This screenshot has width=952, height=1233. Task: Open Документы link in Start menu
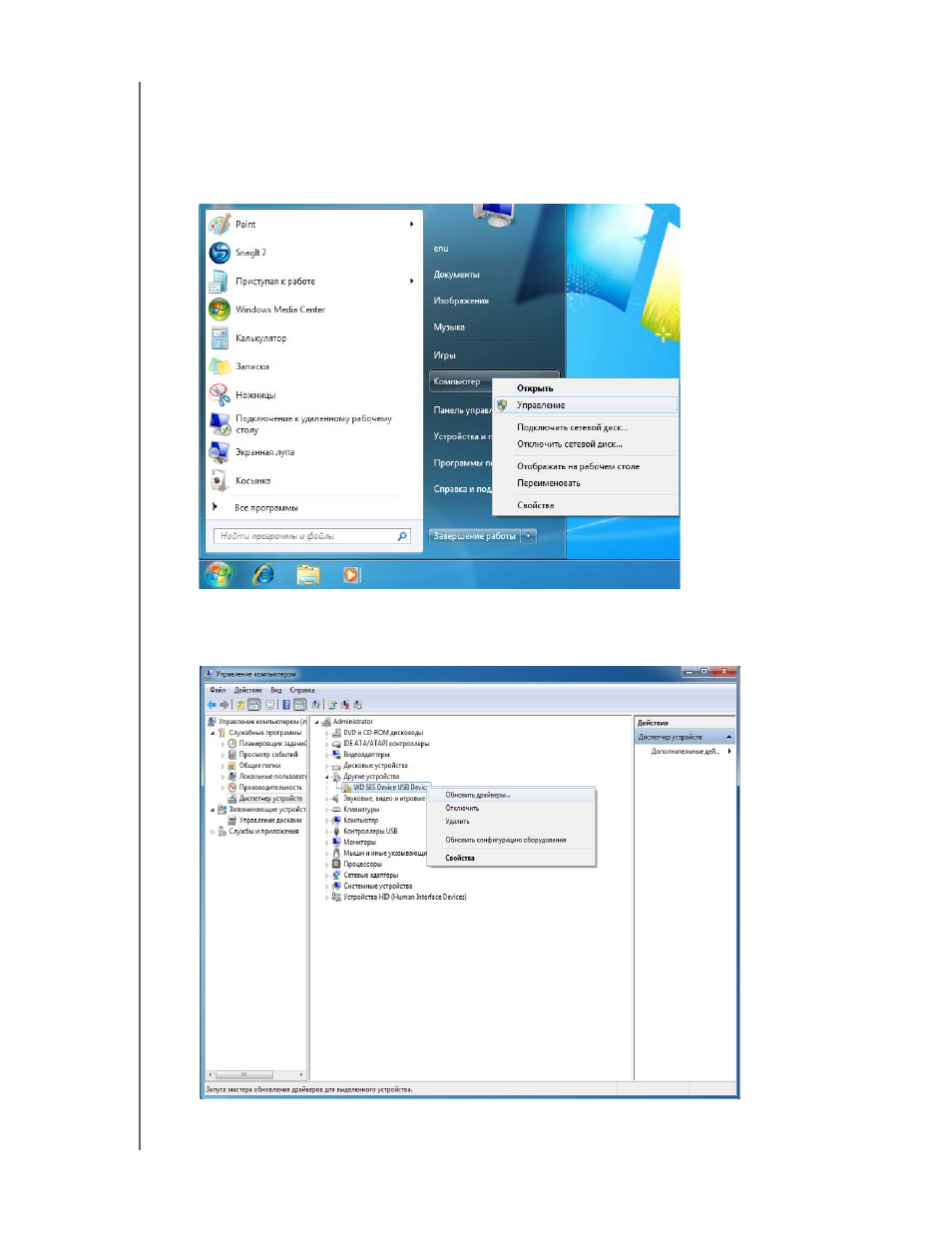pyautogui.click(x=456, y=275)
